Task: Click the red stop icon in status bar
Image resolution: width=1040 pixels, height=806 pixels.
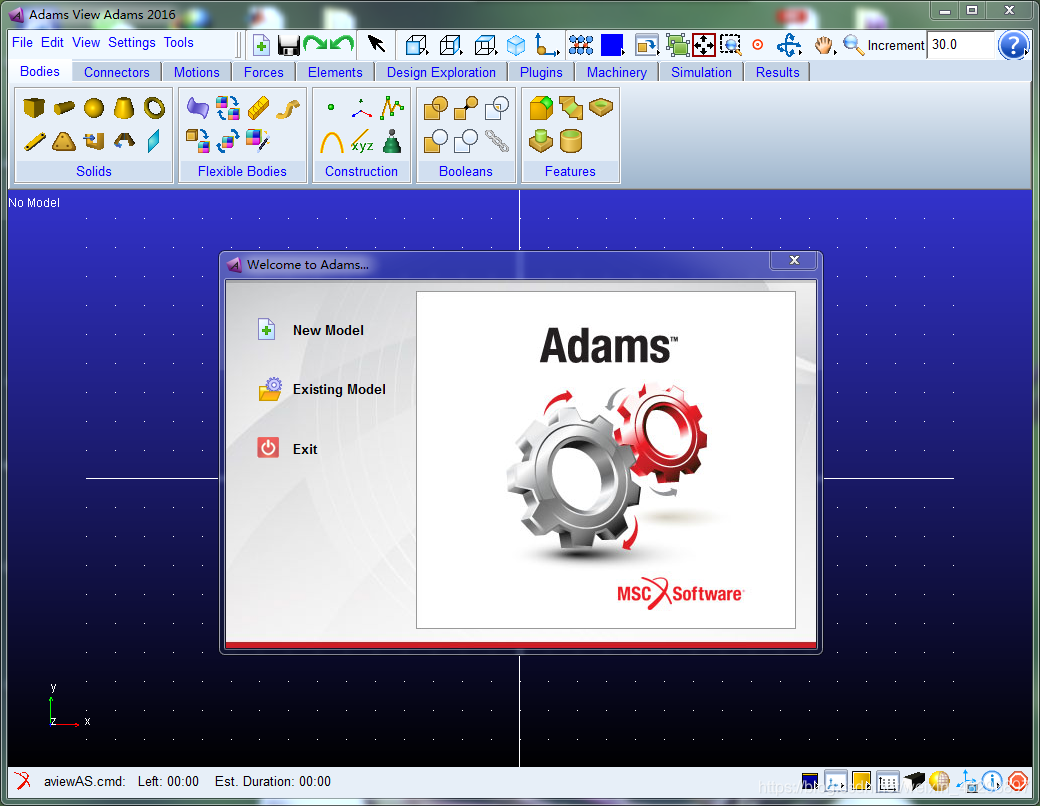Action: click(x=1017, y=781)
